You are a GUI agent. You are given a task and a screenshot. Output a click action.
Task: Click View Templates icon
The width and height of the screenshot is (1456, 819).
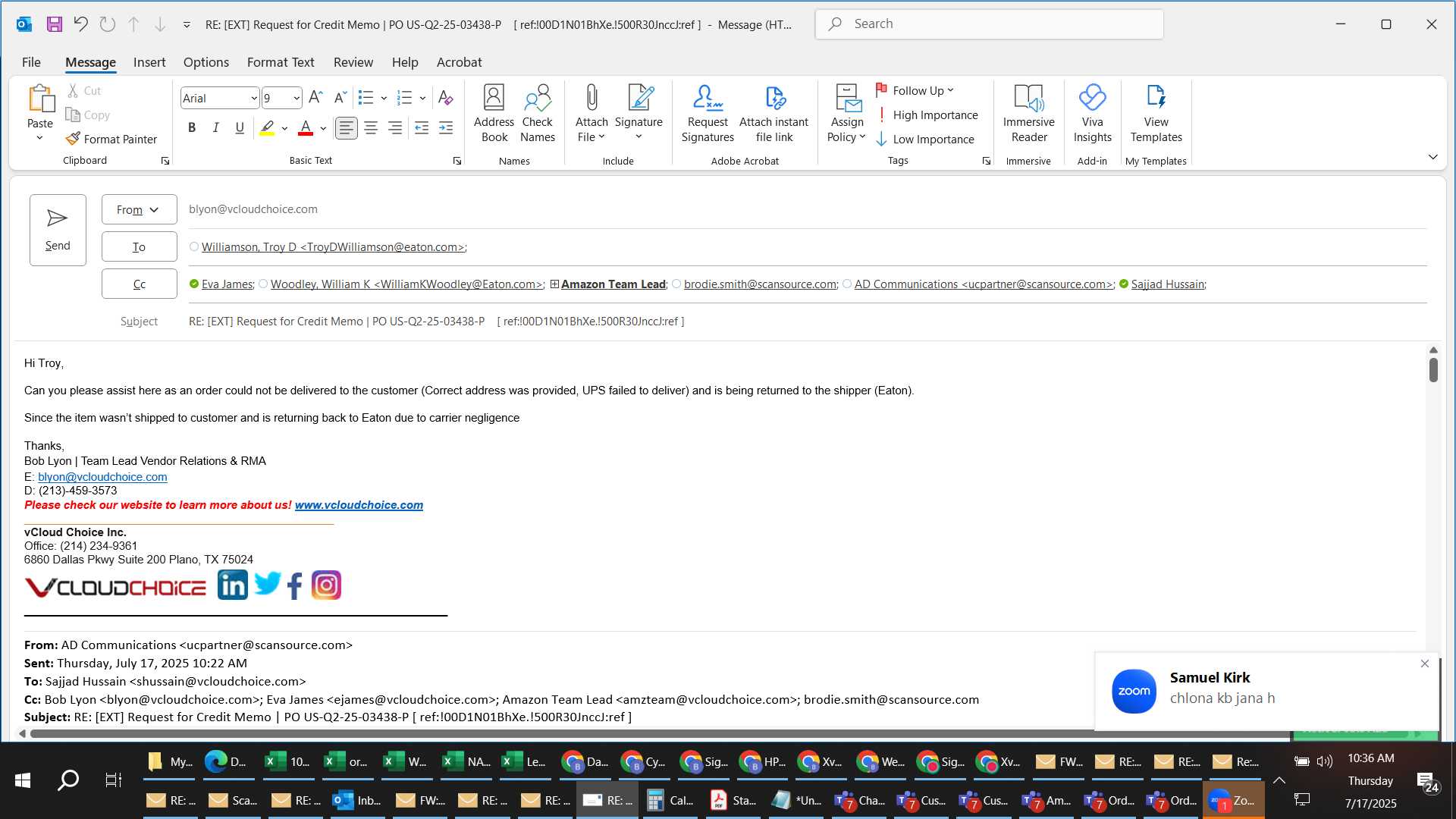click(1156, 114)
